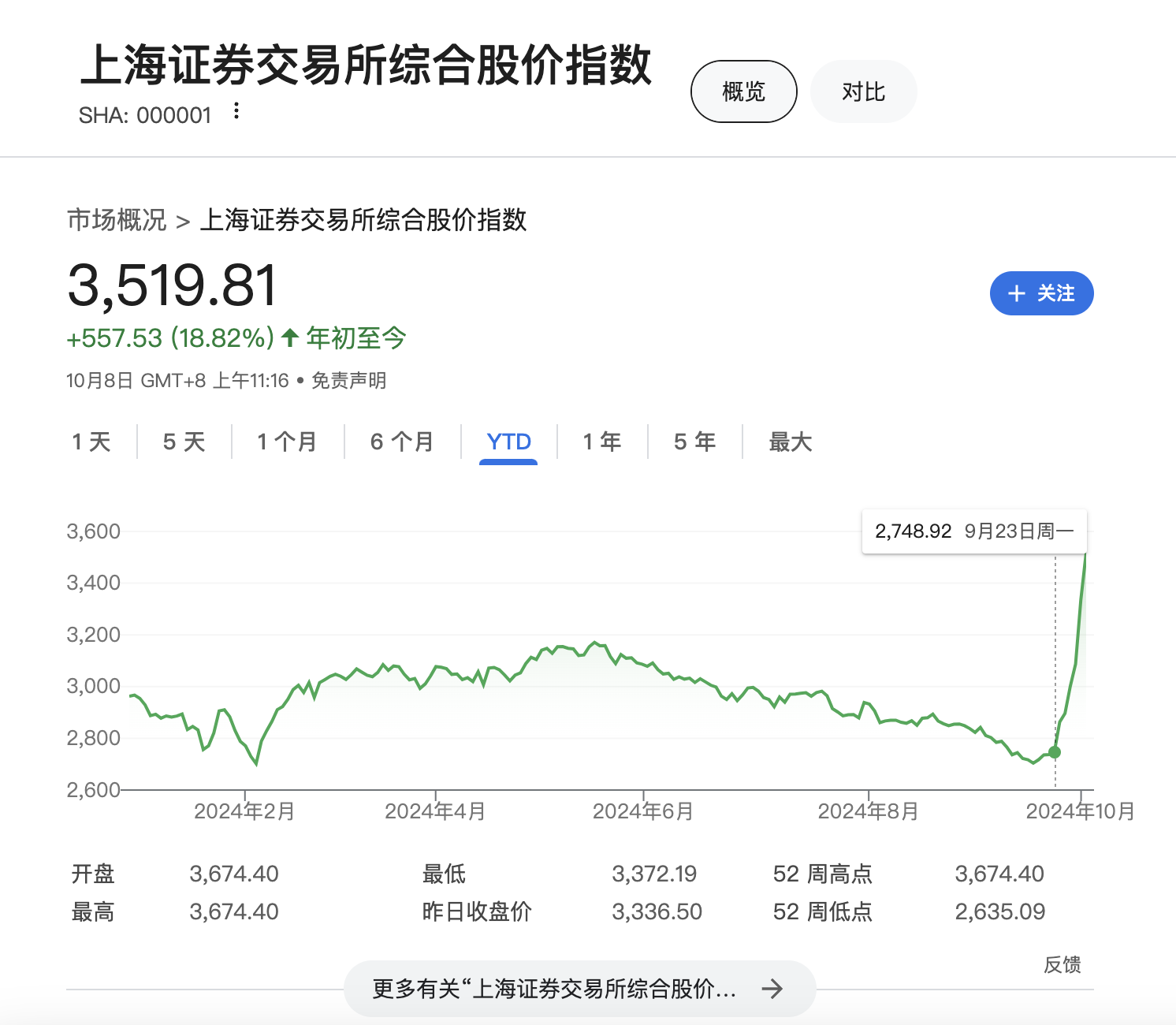Screen dimensions: 1176x1025
Task: Click the 52 周高点 value 3,674.40
Action: click(x=999, y=874)
